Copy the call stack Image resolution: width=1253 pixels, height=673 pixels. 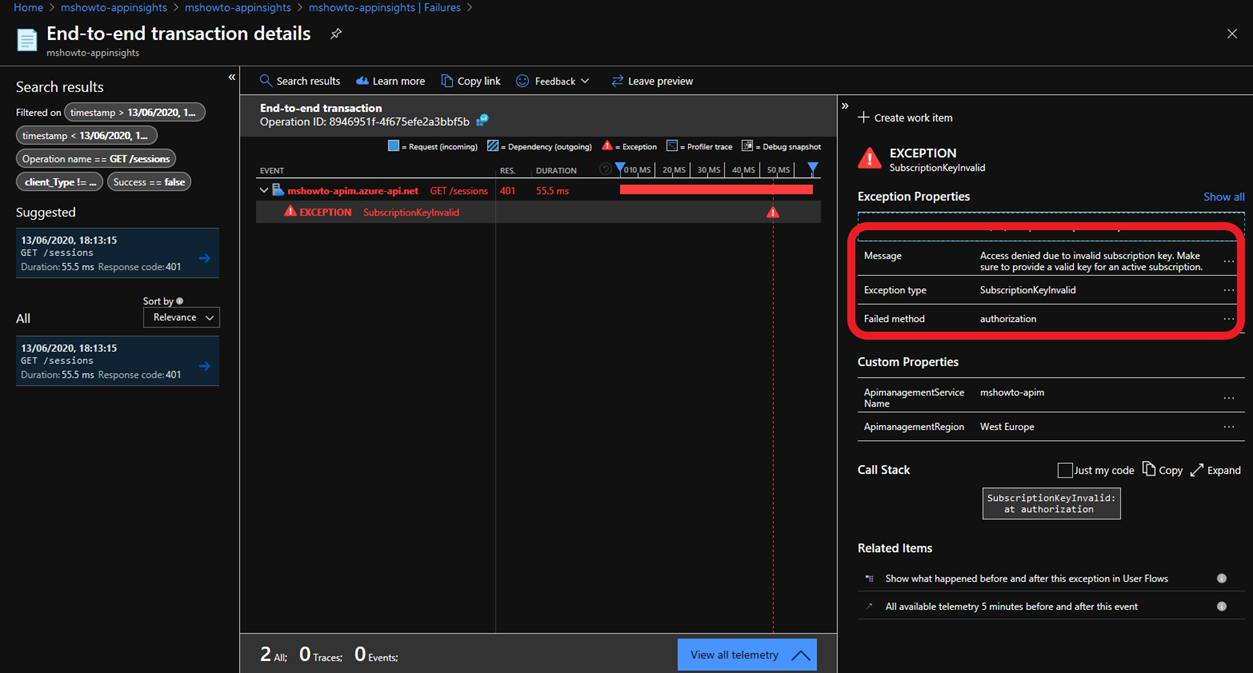(1163, 470)
